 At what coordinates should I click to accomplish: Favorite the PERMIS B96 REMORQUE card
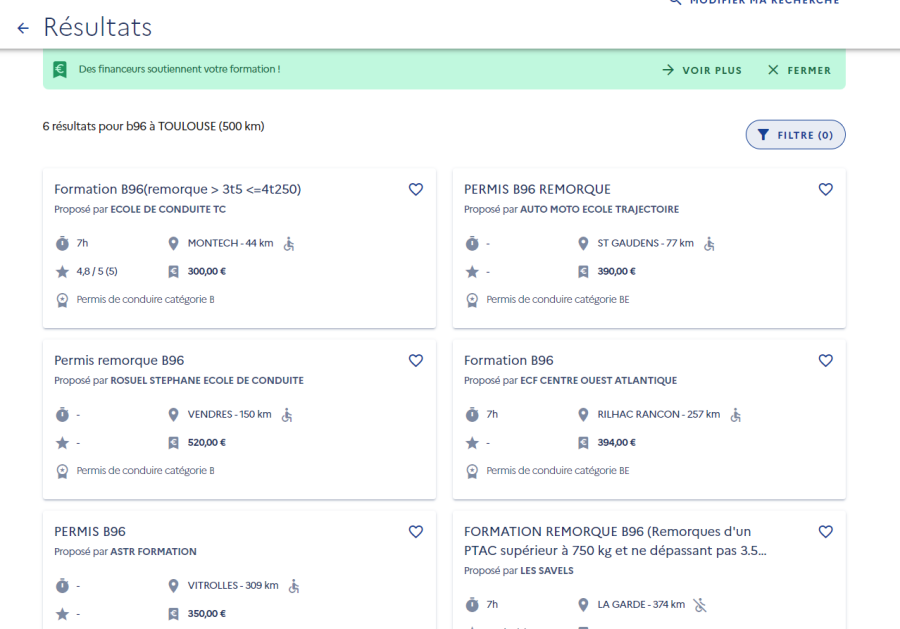coord(825,189)
